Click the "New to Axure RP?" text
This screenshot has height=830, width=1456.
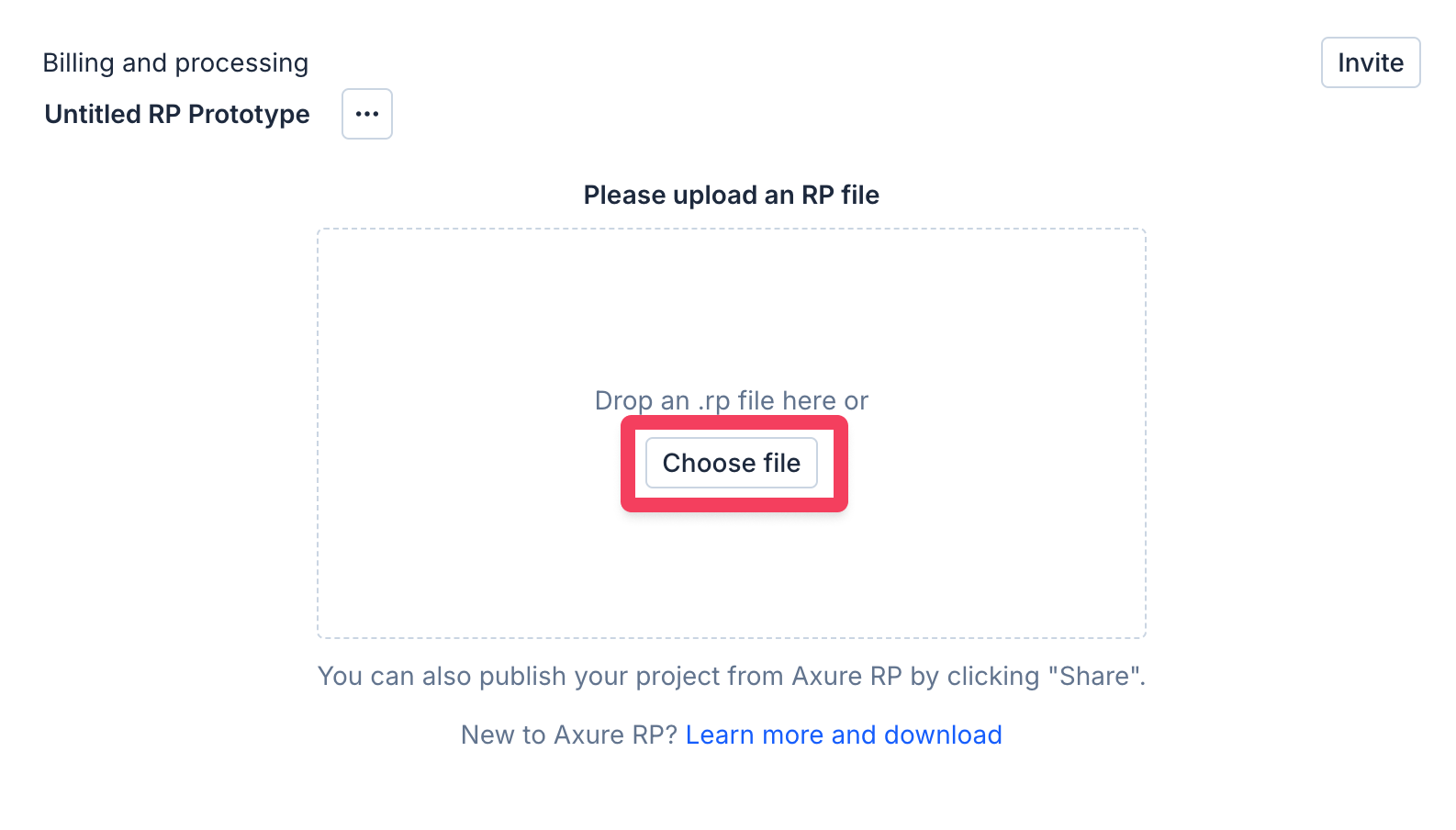(569, 735)
